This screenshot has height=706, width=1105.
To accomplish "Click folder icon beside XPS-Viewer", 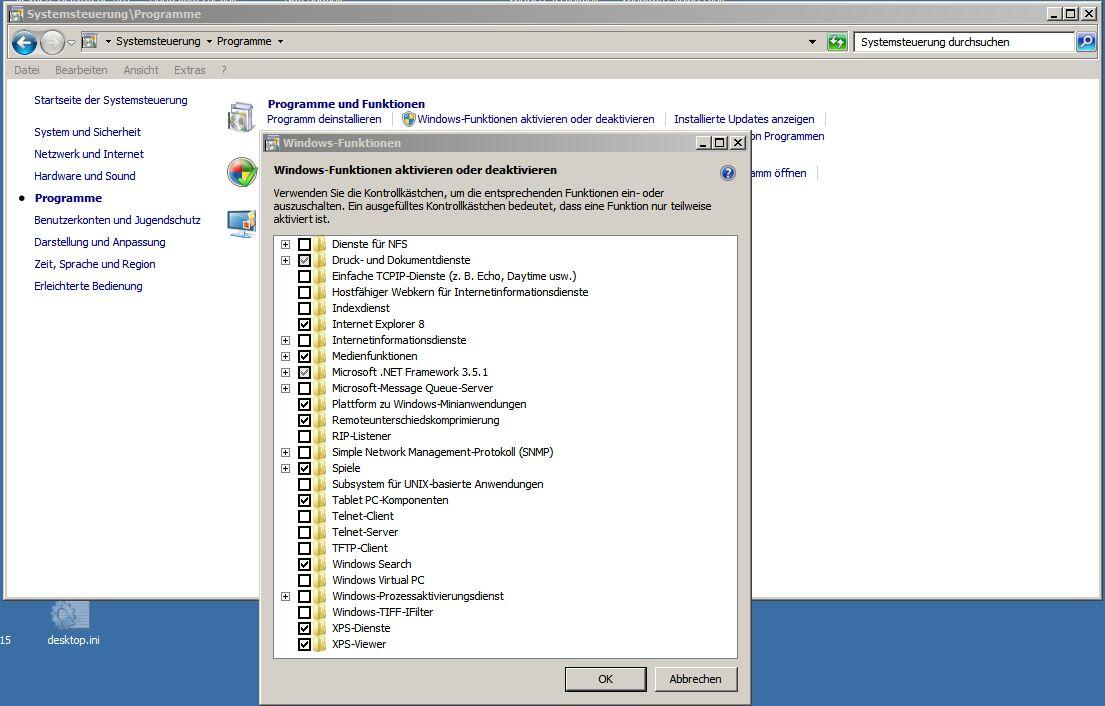I will 321,645.
